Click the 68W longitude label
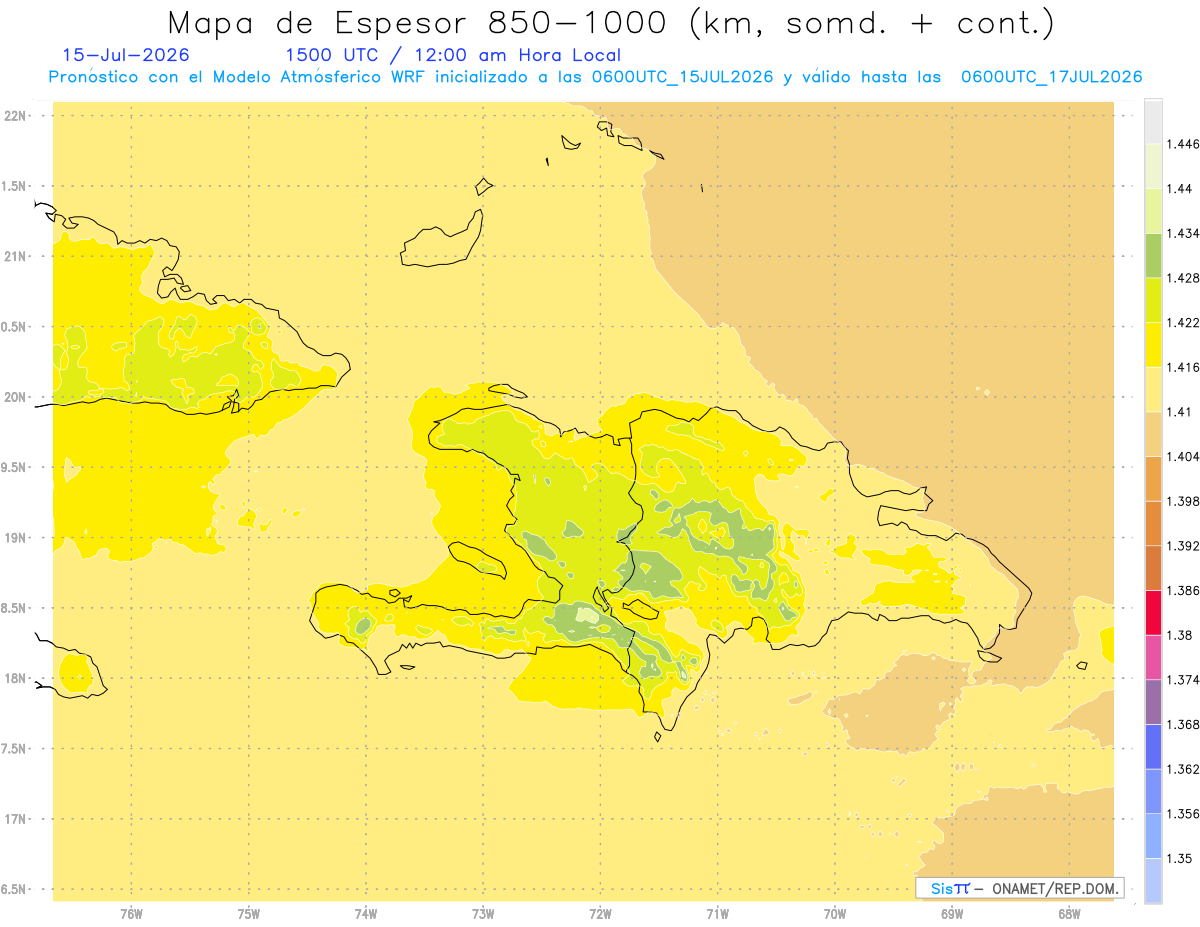 click(1069, 914)
